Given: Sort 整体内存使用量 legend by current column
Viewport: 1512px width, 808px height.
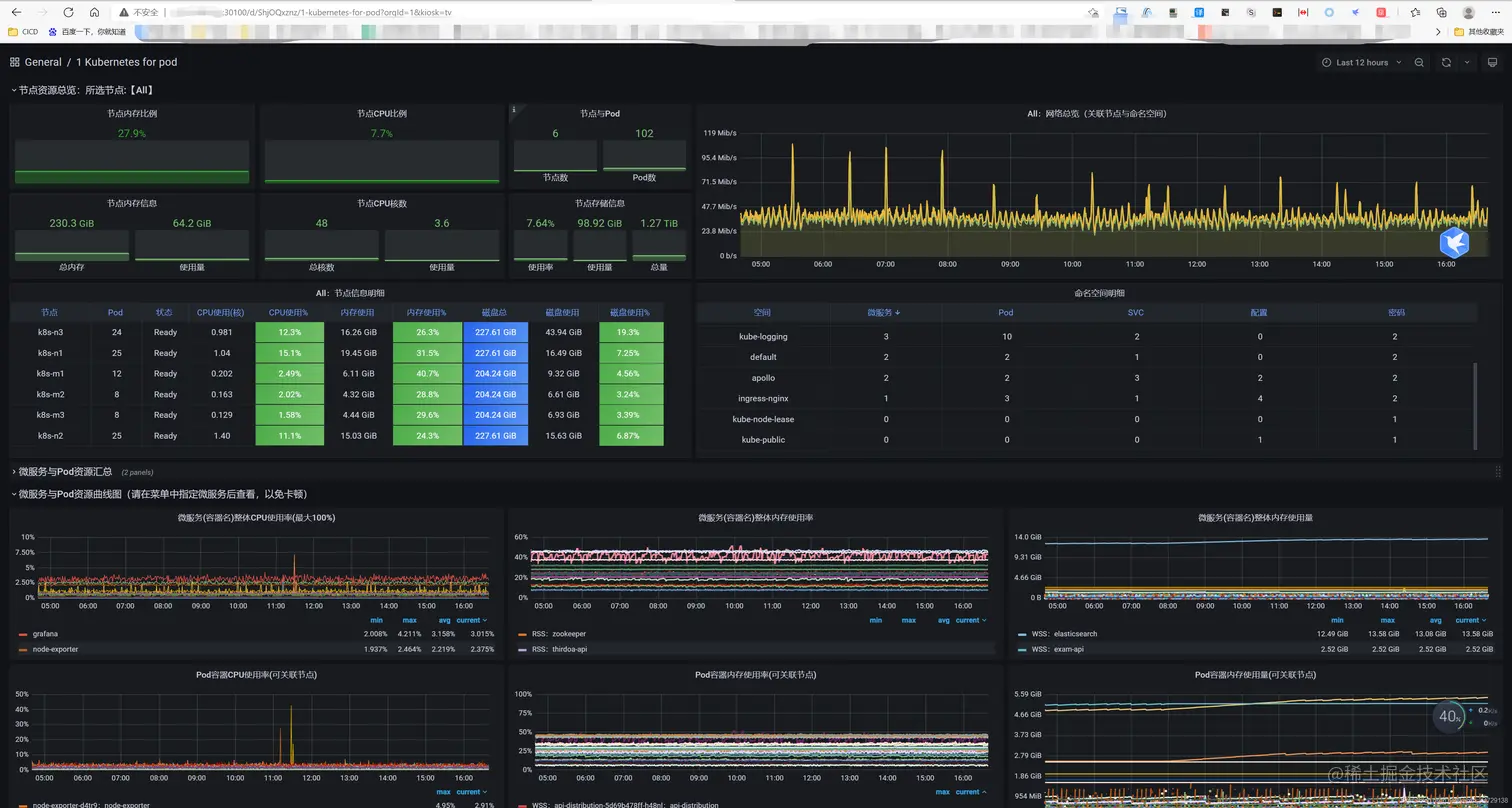Looking at the screenshot, I should pos(1471,621).
